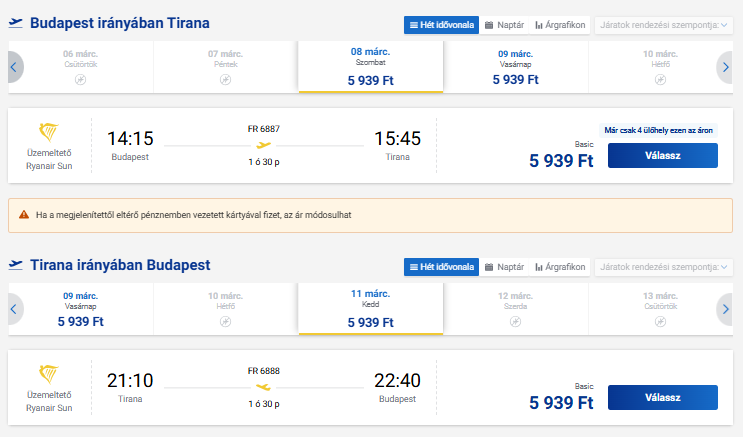Click next dates arrow for Budapest–Tirana
This screenshot has height=437, width=743.
coord(725,67)
